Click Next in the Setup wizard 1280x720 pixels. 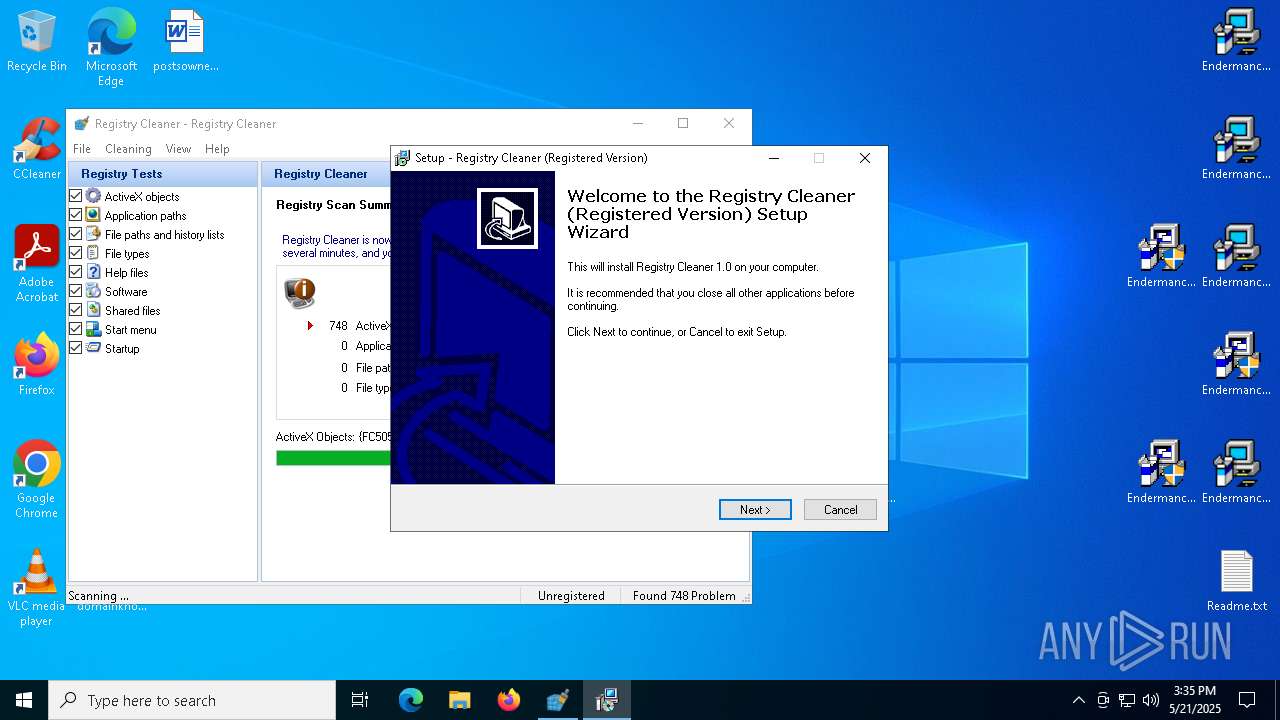tap(755, 510)
